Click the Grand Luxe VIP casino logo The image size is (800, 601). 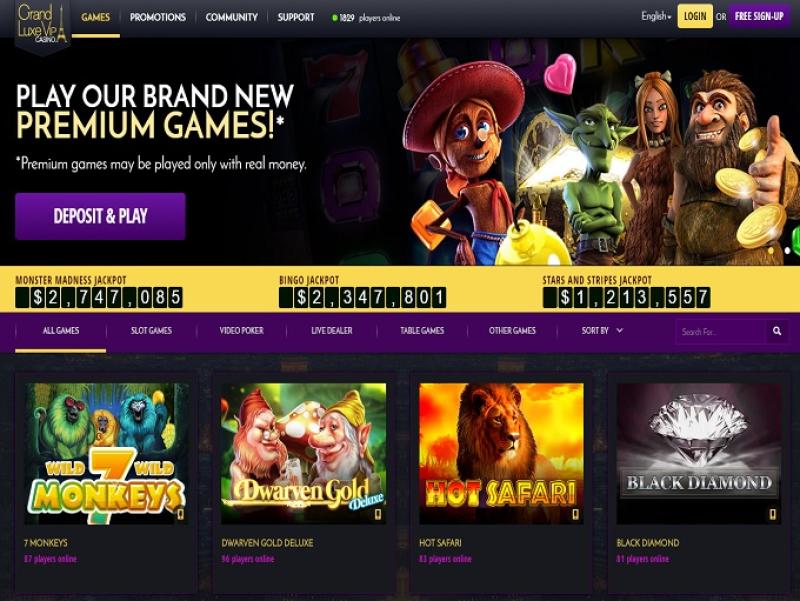click(x=42, y=24)
